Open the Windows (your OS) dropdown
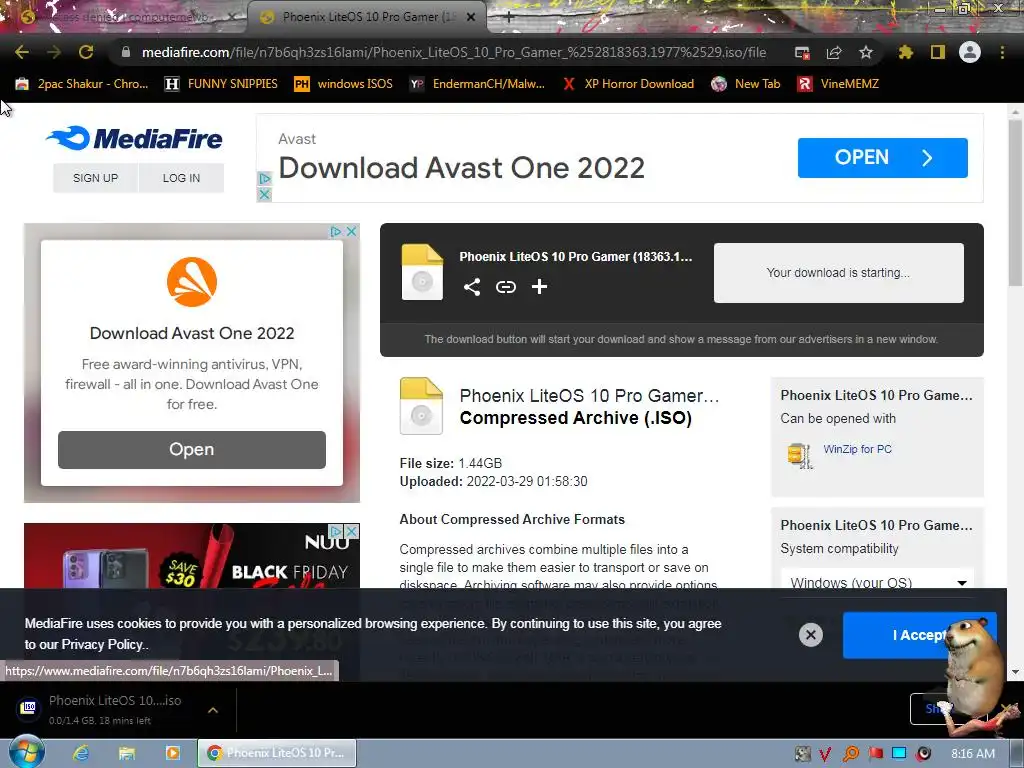The image size is (1024, 768). (x=877, y=581)
